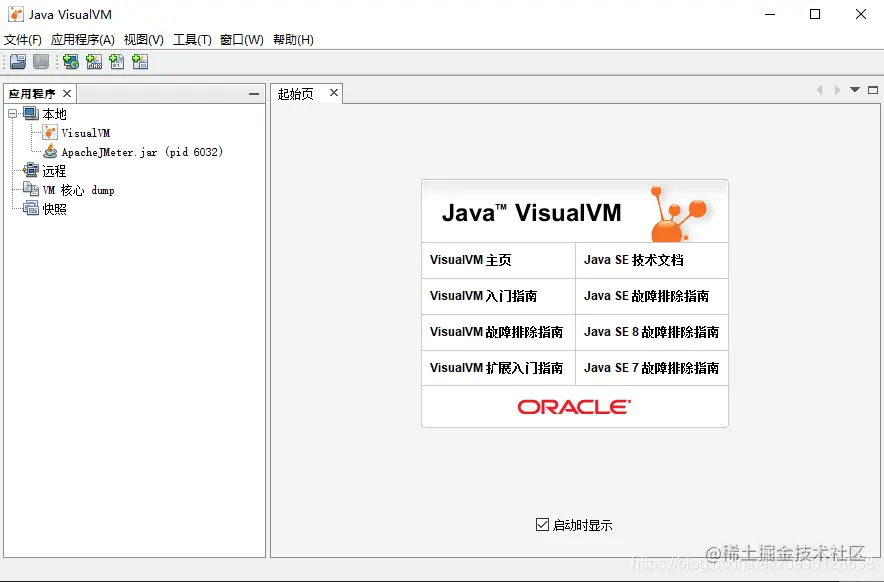Open the 文件(F) menu
This screenshot has width=884, height=582.
tap(23, 39)
